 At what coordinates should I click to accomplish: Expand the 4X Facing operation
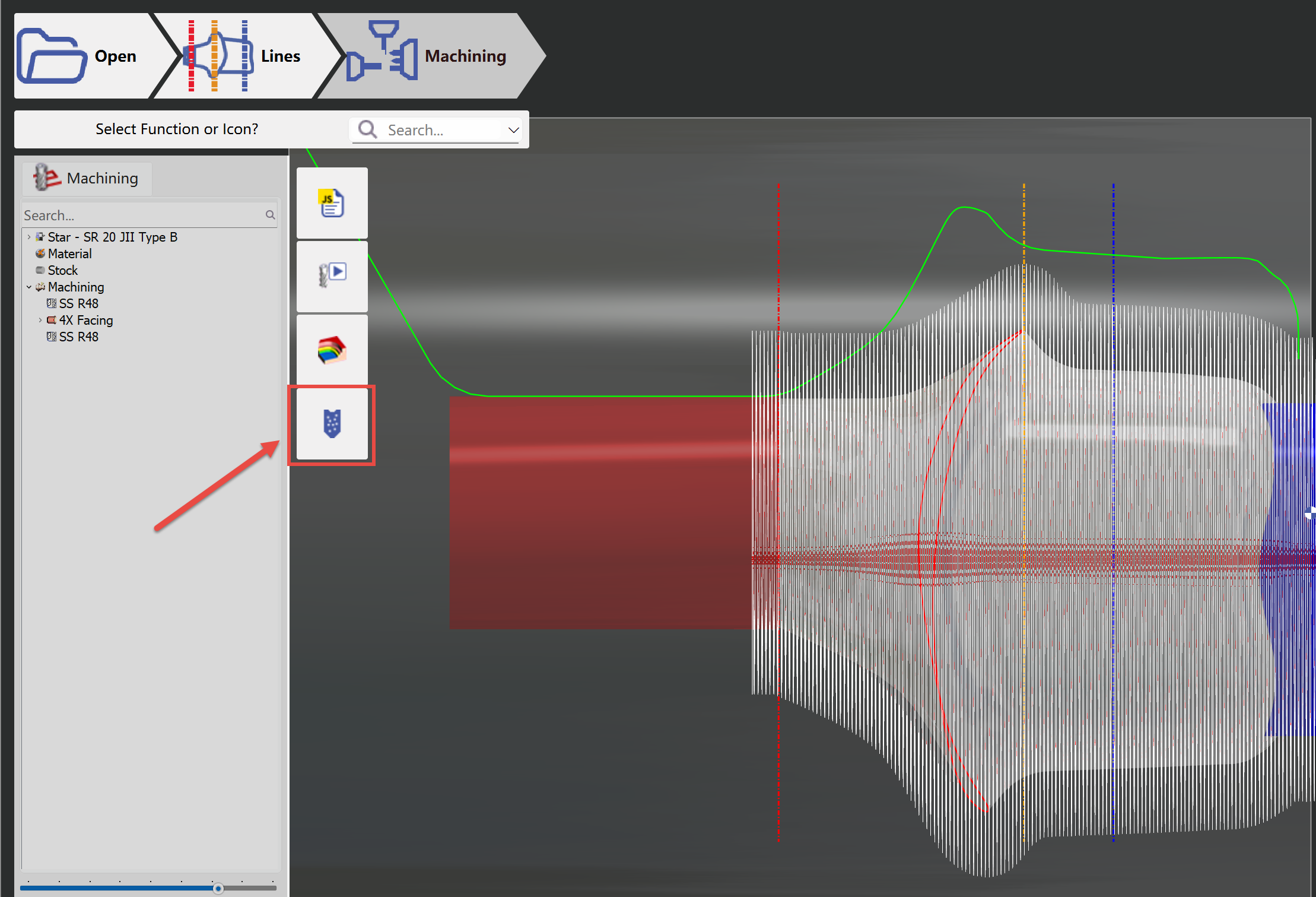tap(40, 320)
